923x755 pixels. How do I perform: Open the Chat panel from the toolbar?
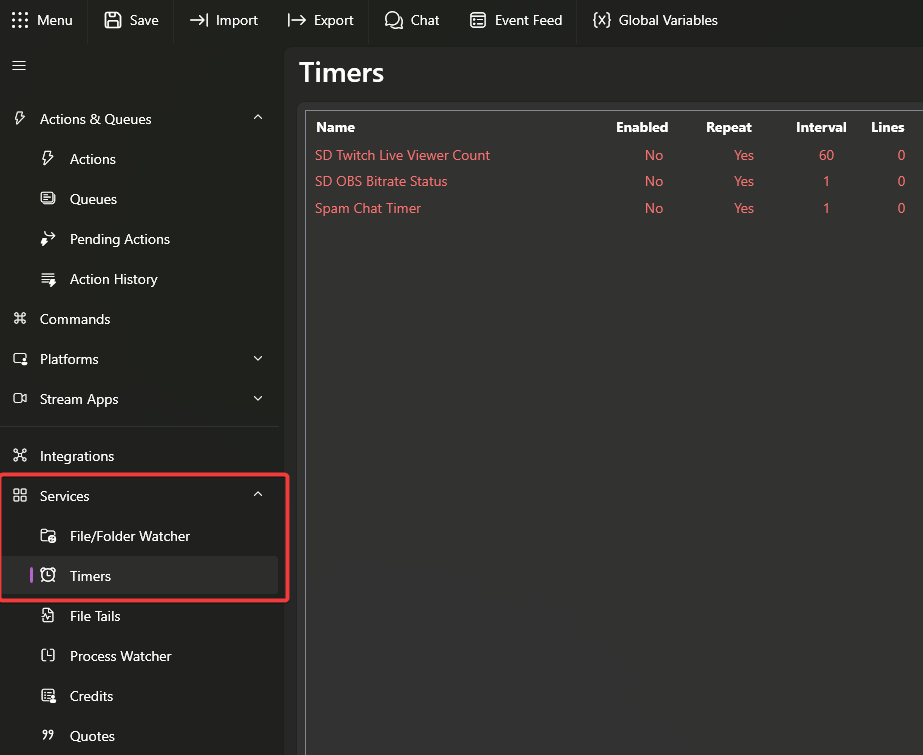(x=412, y=20)
